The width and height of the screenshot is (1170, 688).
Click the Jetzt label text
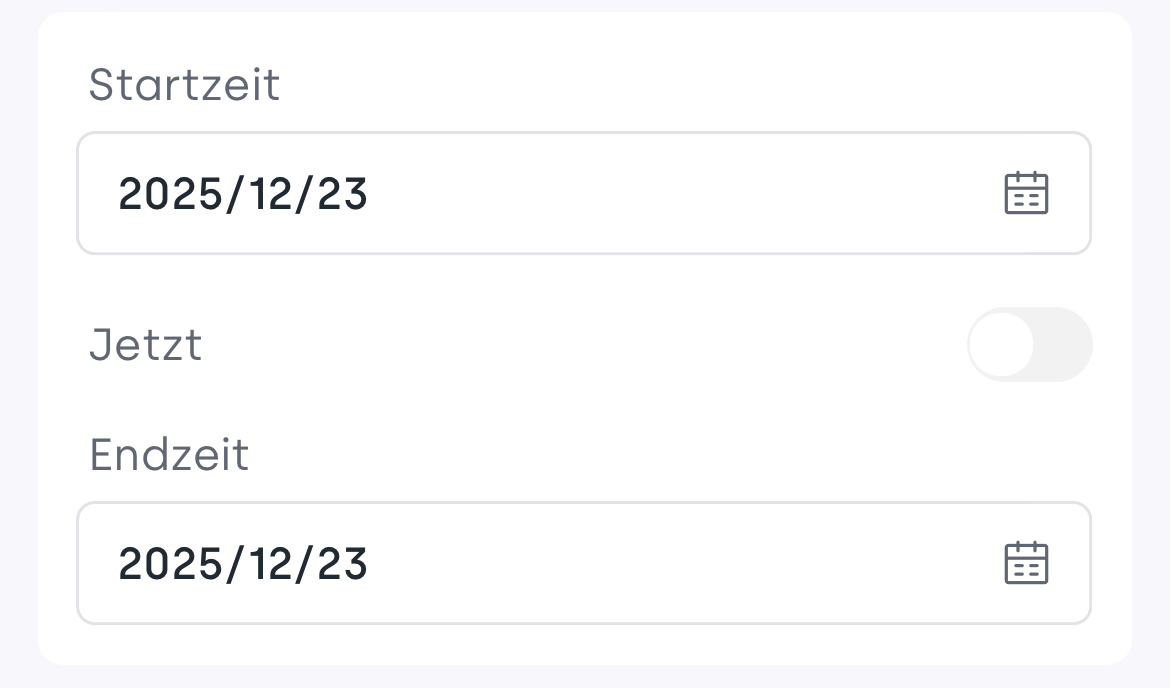[x=146, y=345]
